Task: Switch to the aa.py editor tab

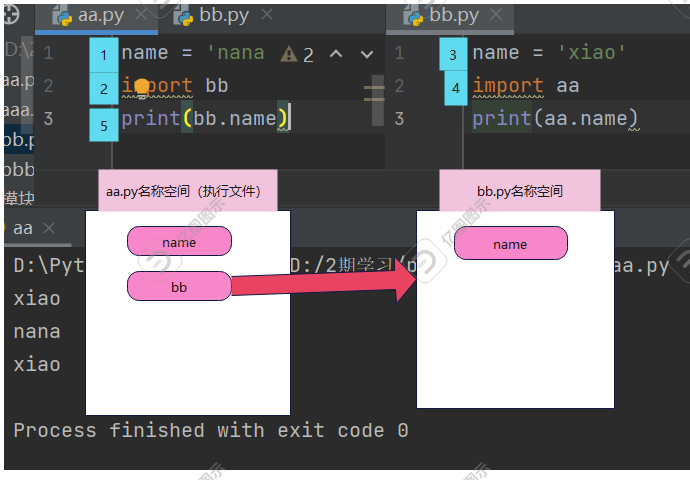Action: coord(96,16)
